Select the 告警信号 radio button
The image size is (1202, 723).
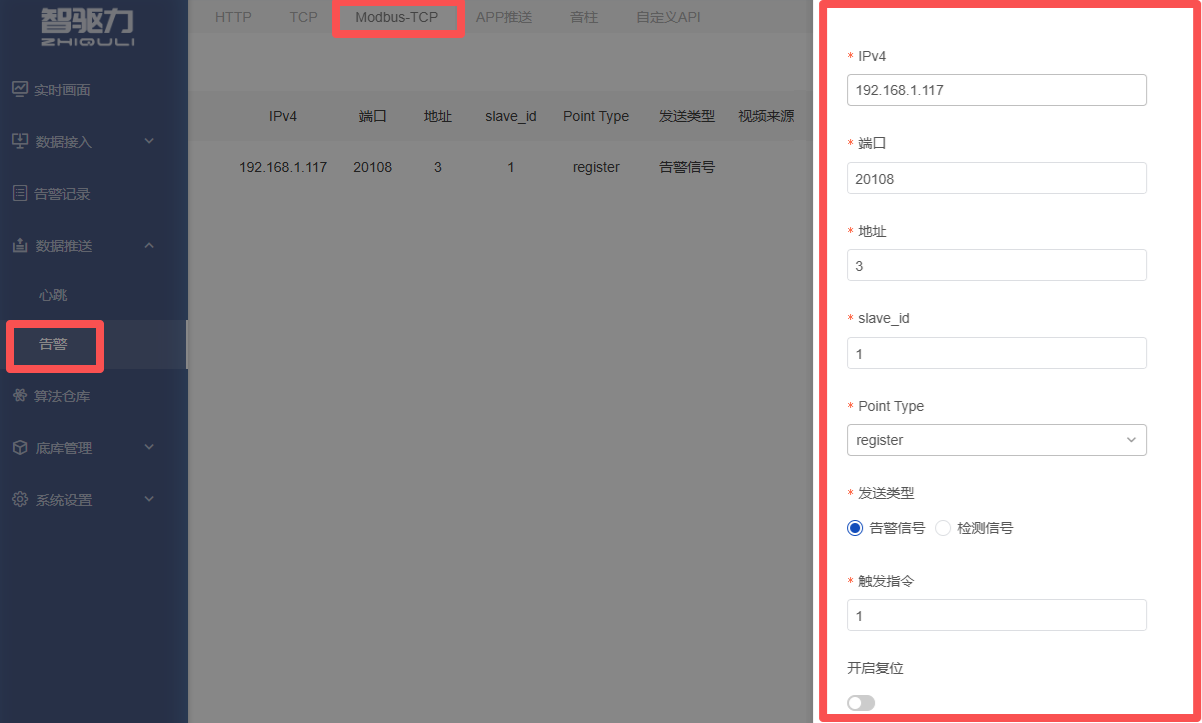click(x=855, y=528)
